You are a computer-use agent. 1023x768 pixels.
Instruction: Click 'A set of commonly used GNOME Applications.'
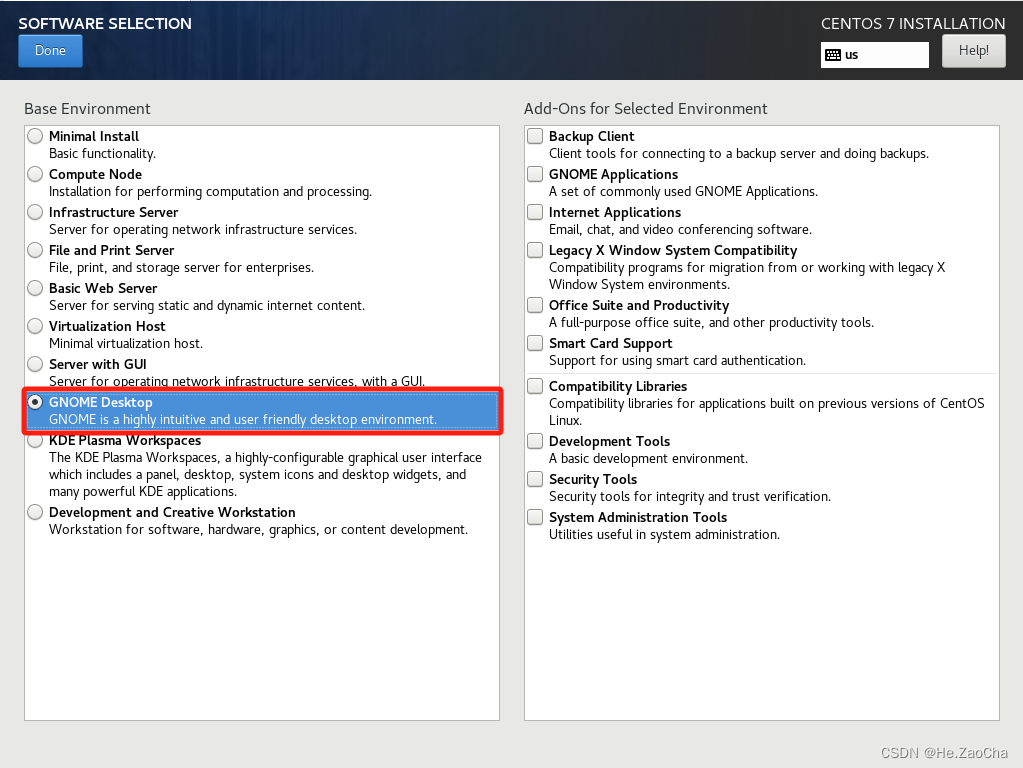pyautogui.click(x=683, y=191)
